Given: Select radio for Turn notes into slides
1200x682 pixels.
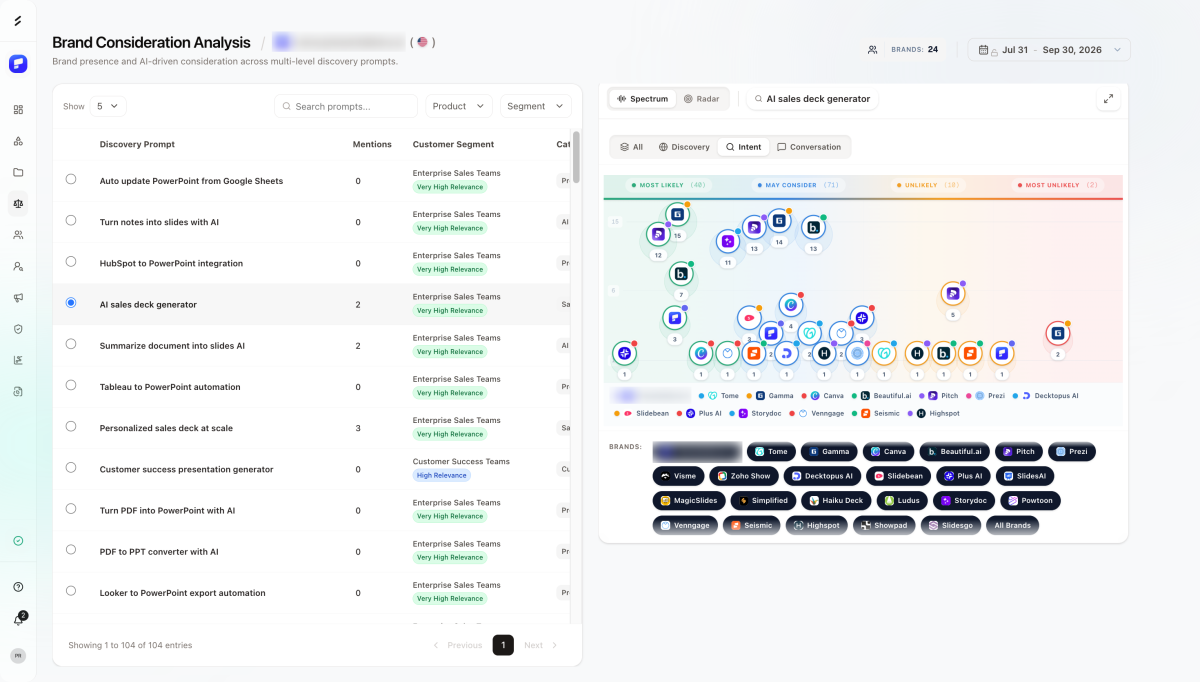Looking at the screenshot, I should 71,220.
